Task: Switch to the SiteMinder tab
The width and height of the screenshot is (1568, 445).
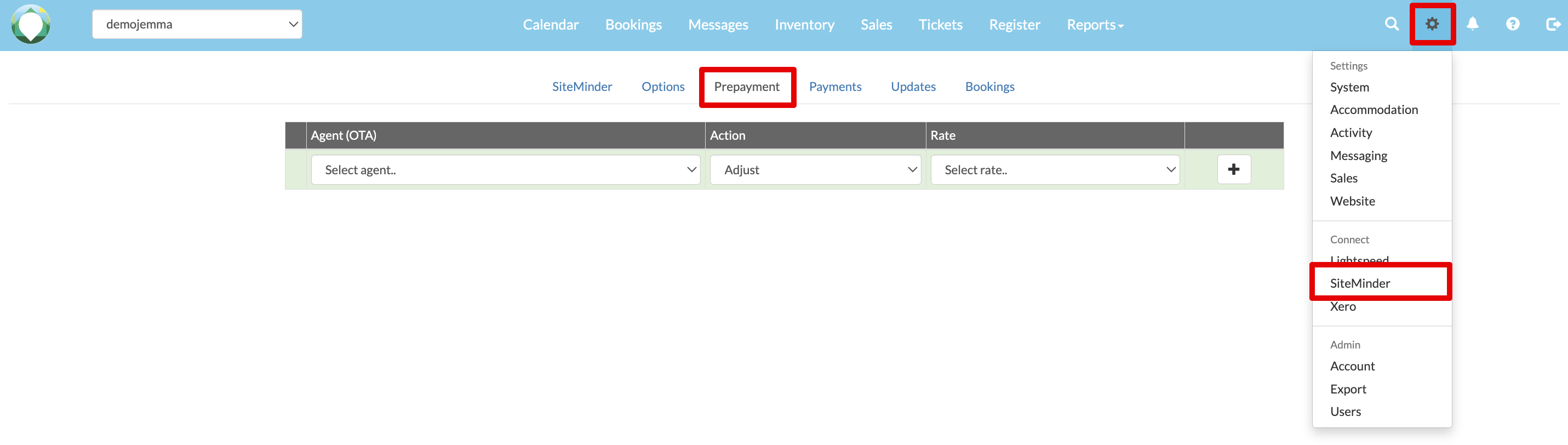Action: coord(582,87)
